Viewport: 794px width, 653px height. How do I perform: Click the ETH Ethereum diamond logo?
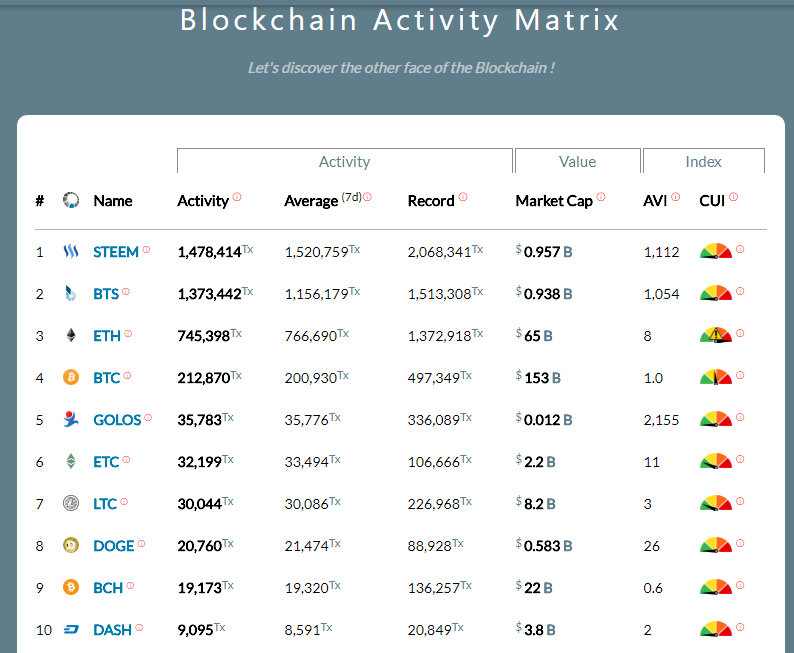pyautogui.click(x=71, y=335)
